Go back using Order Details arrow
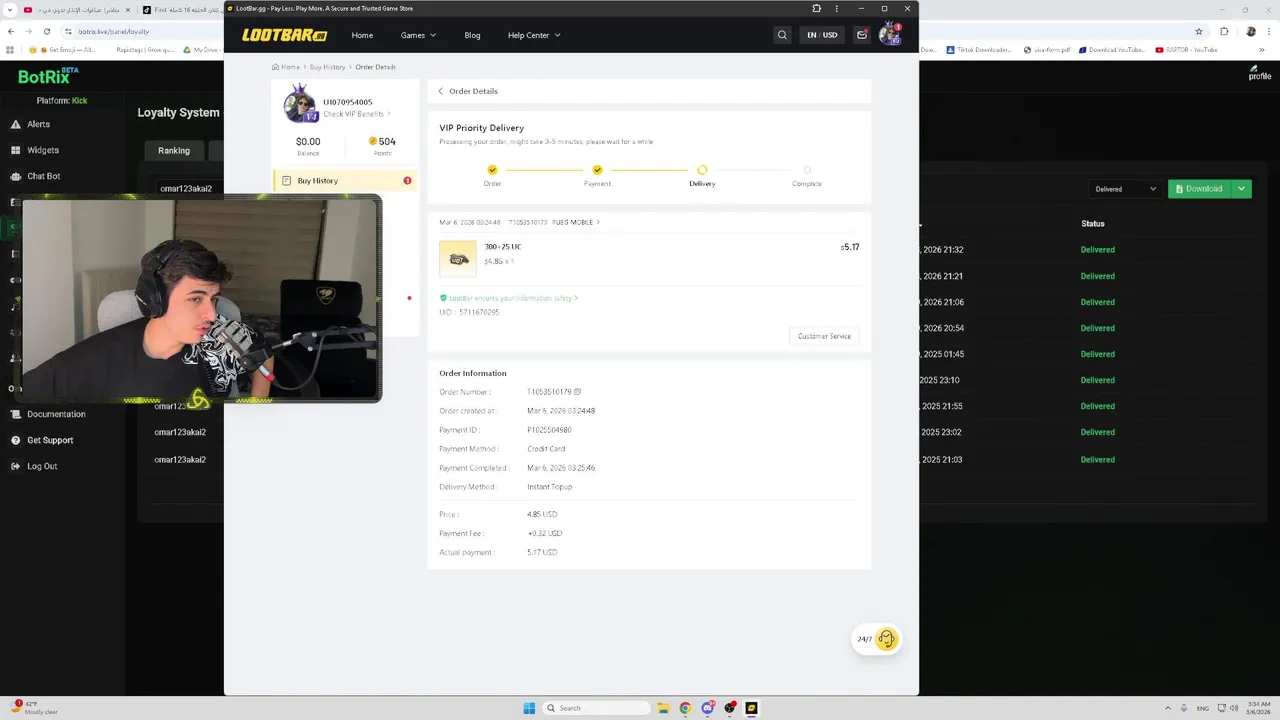This screenshot has height=720, width=1280. coord(441,91)
